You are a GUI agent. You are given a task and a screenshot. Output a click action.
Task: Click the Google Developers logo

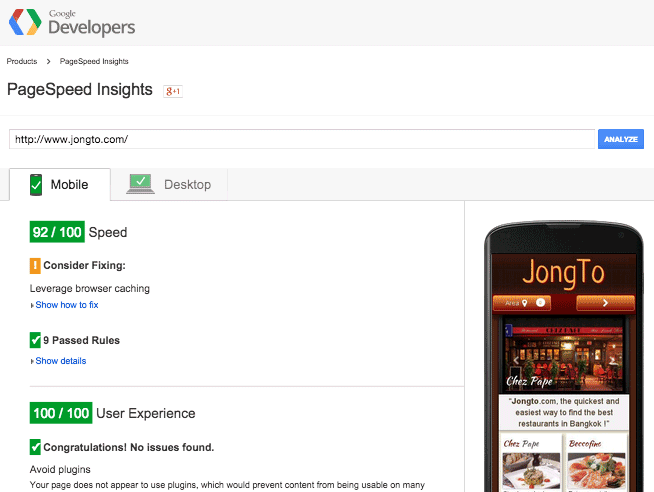(71, 22)
